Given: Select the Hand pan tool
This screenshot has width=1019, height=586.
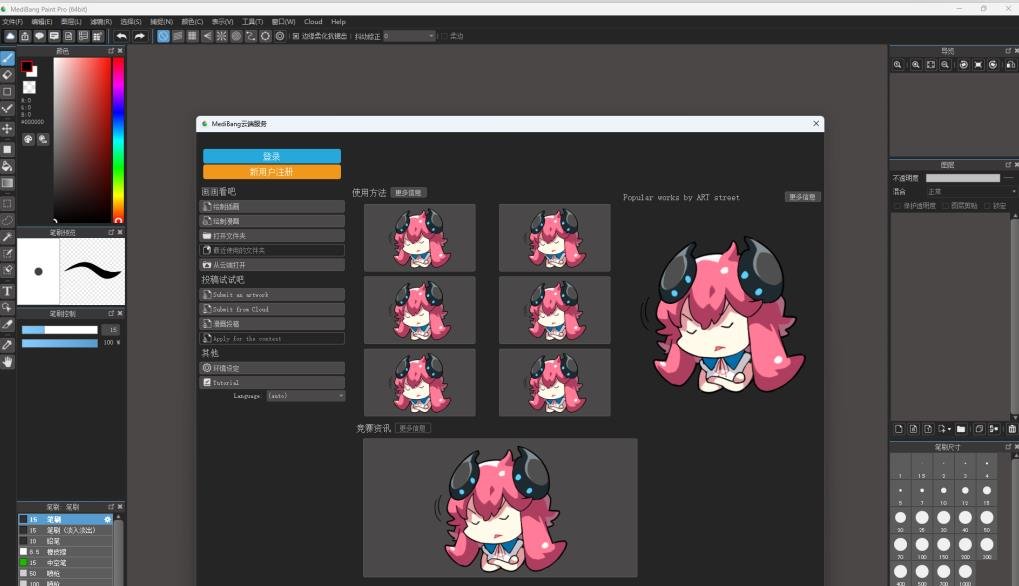Looking at the screenshot, I should click(x=7, y=362).
